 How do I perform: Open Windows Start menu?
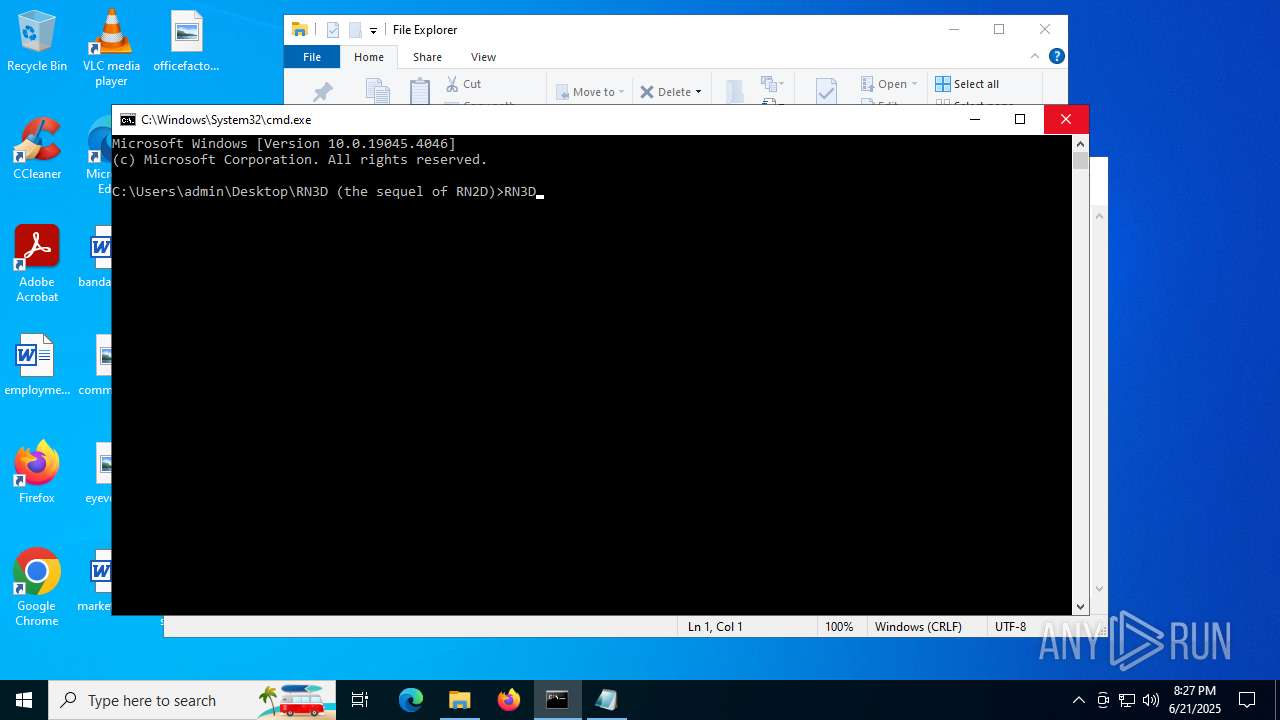click(24, 700)
